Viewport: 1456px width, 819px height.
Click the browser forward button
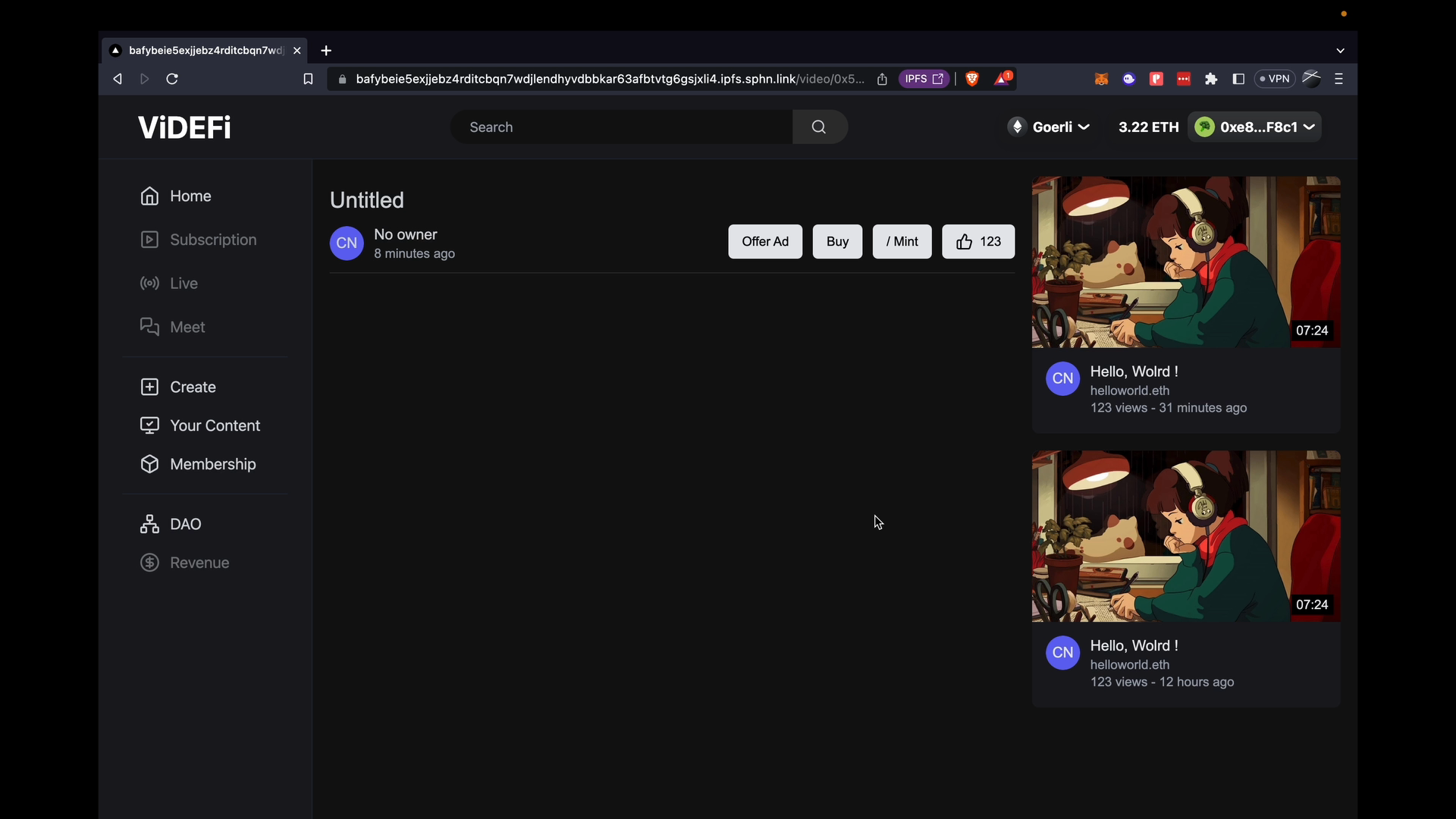[x=145, y=79]
